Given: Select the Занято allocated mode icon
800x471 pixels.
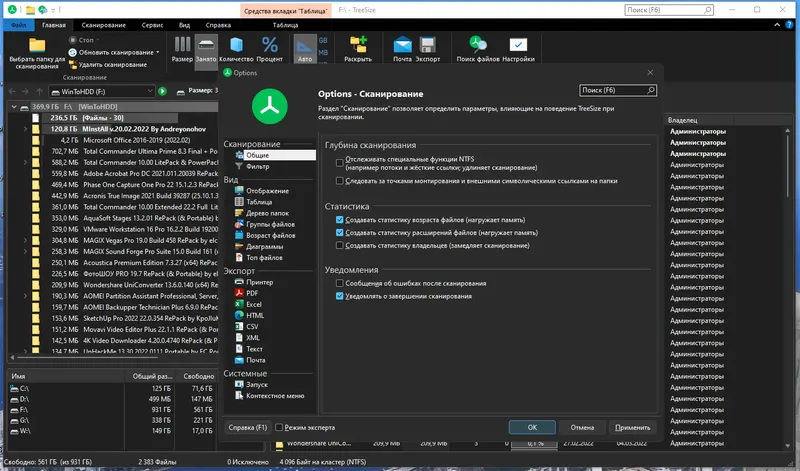Looking at the screenshot, I should point(206,44).
